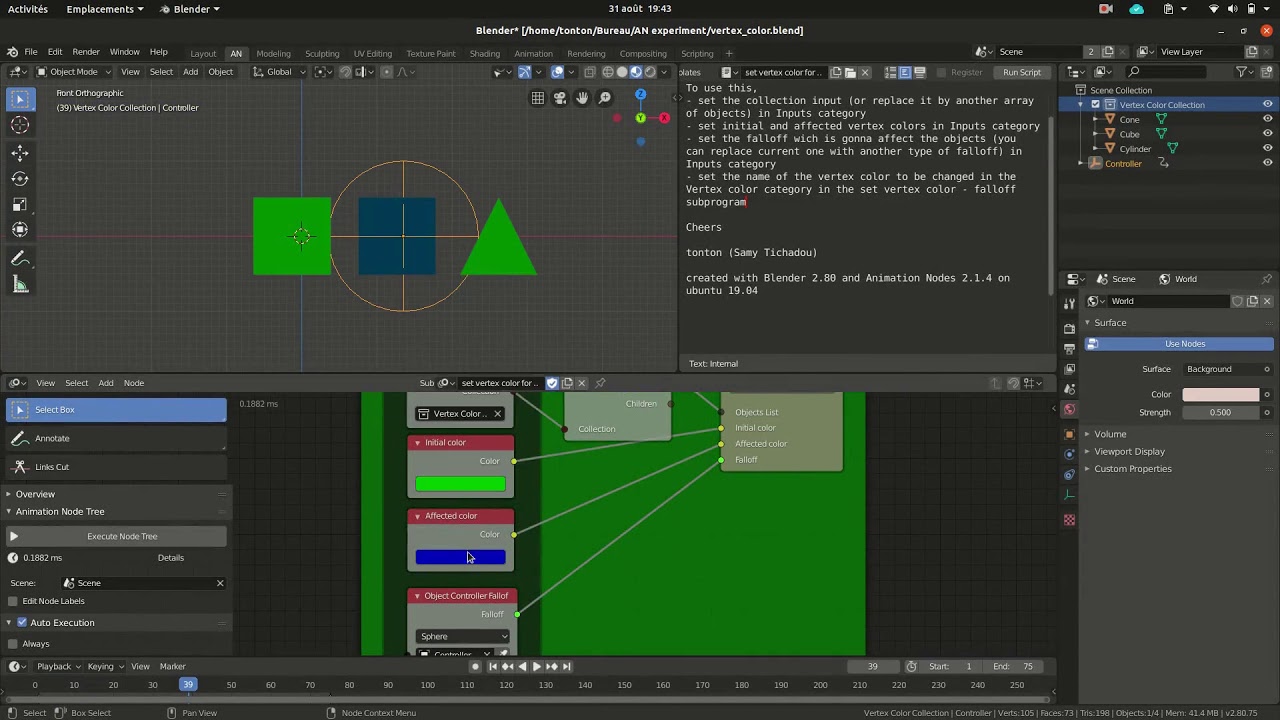Switch to the Scripting workspace tab
The image size is (1280, 720).
[697, 53]
